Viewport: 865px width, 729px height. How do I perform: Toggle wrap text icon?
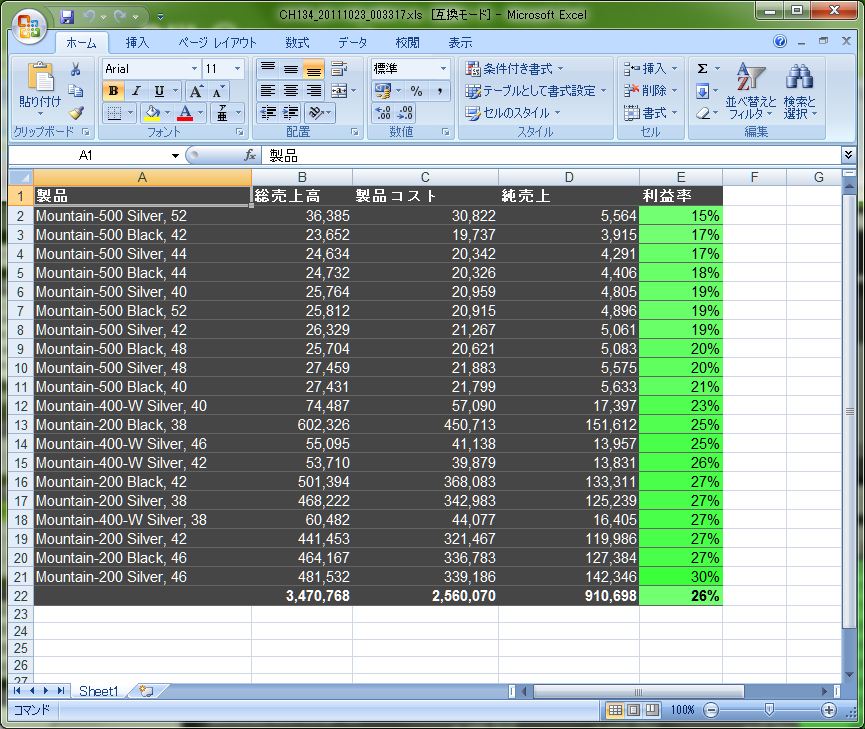tap(339, 69)
